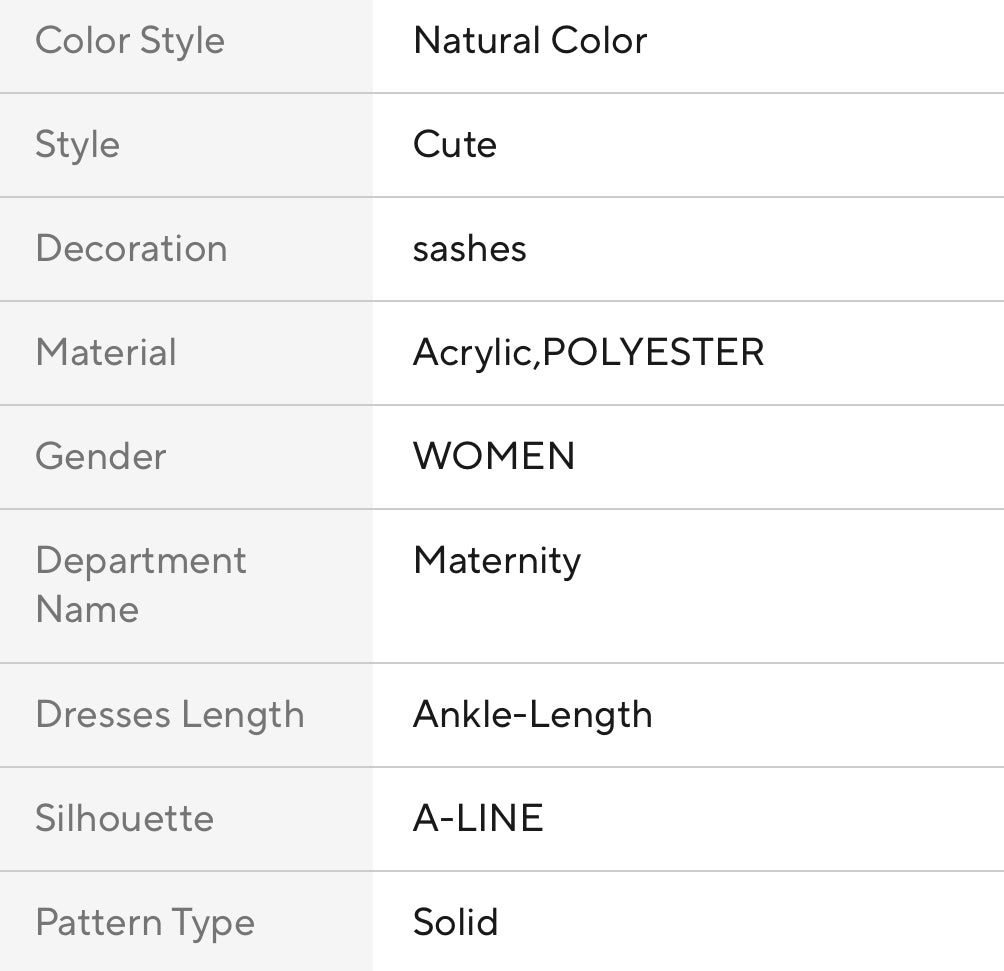Select the WOMEN gender value
The width and height of the screenshot is (1004, 971).
(494, 457)
